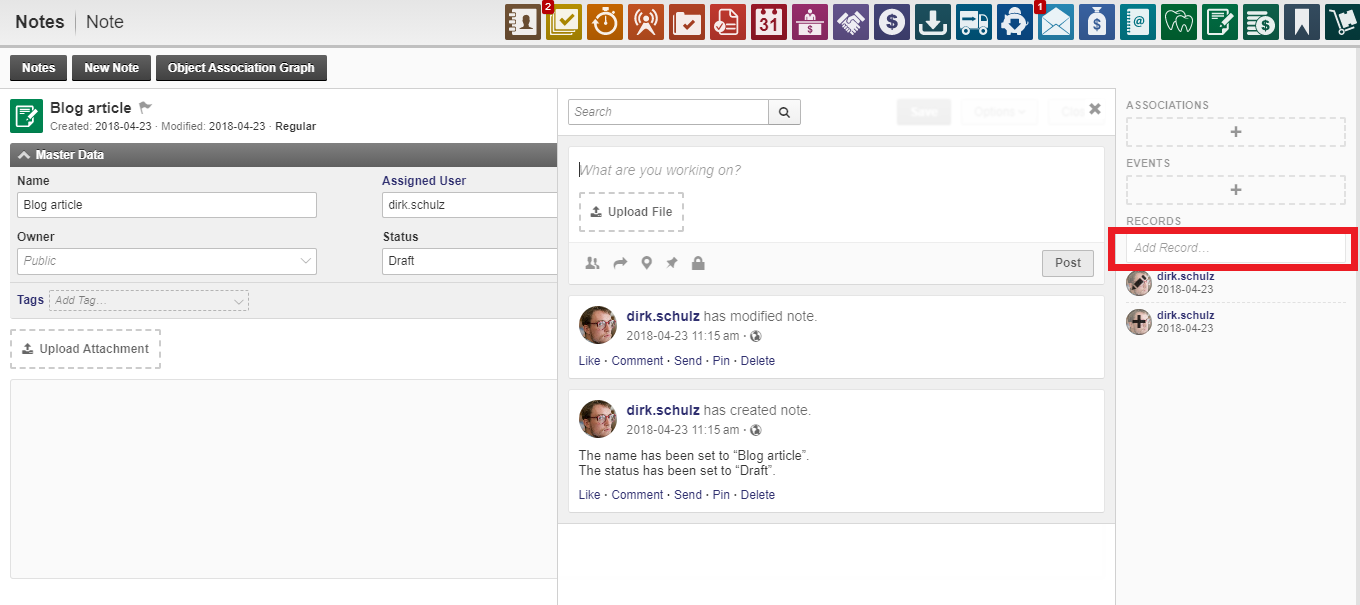Screen dimensions: 1360x605
Task: Open the bookmark icon in top toolbar
Action: (1301, 22)
